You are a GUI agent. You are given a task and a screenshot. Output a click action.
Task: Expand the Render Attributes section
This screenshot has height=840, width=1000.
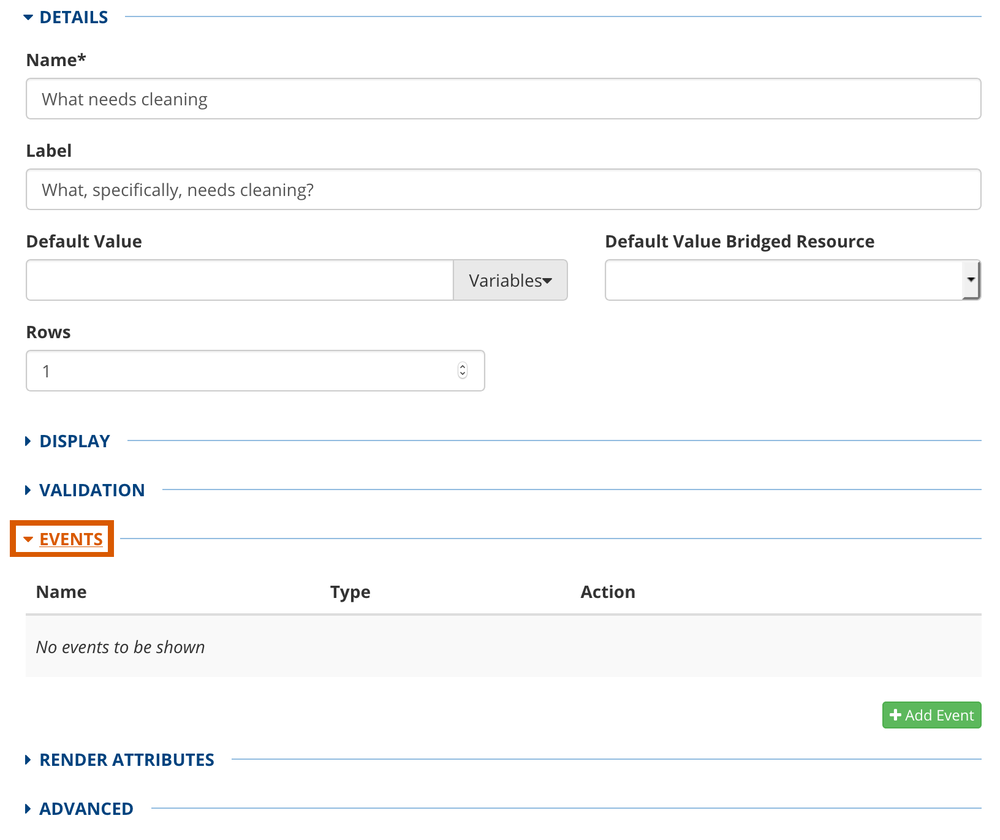(126, 760)
